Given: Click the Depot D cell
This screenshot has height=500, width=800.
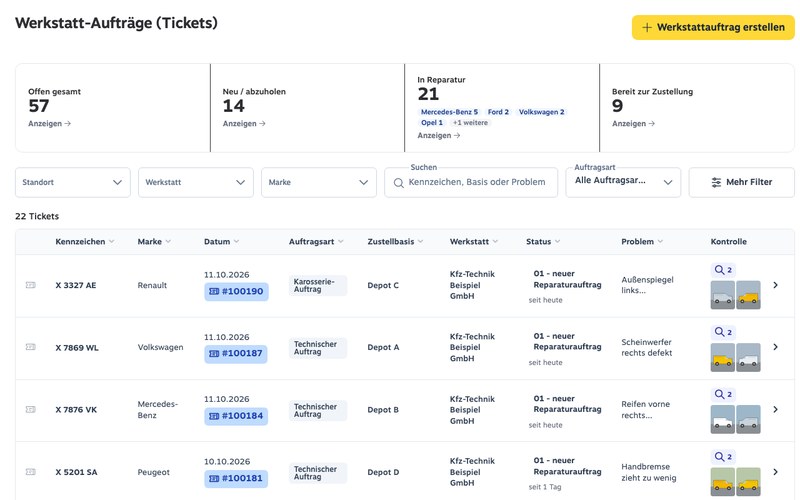Looking at the screenshot, I should coord(383,472).
